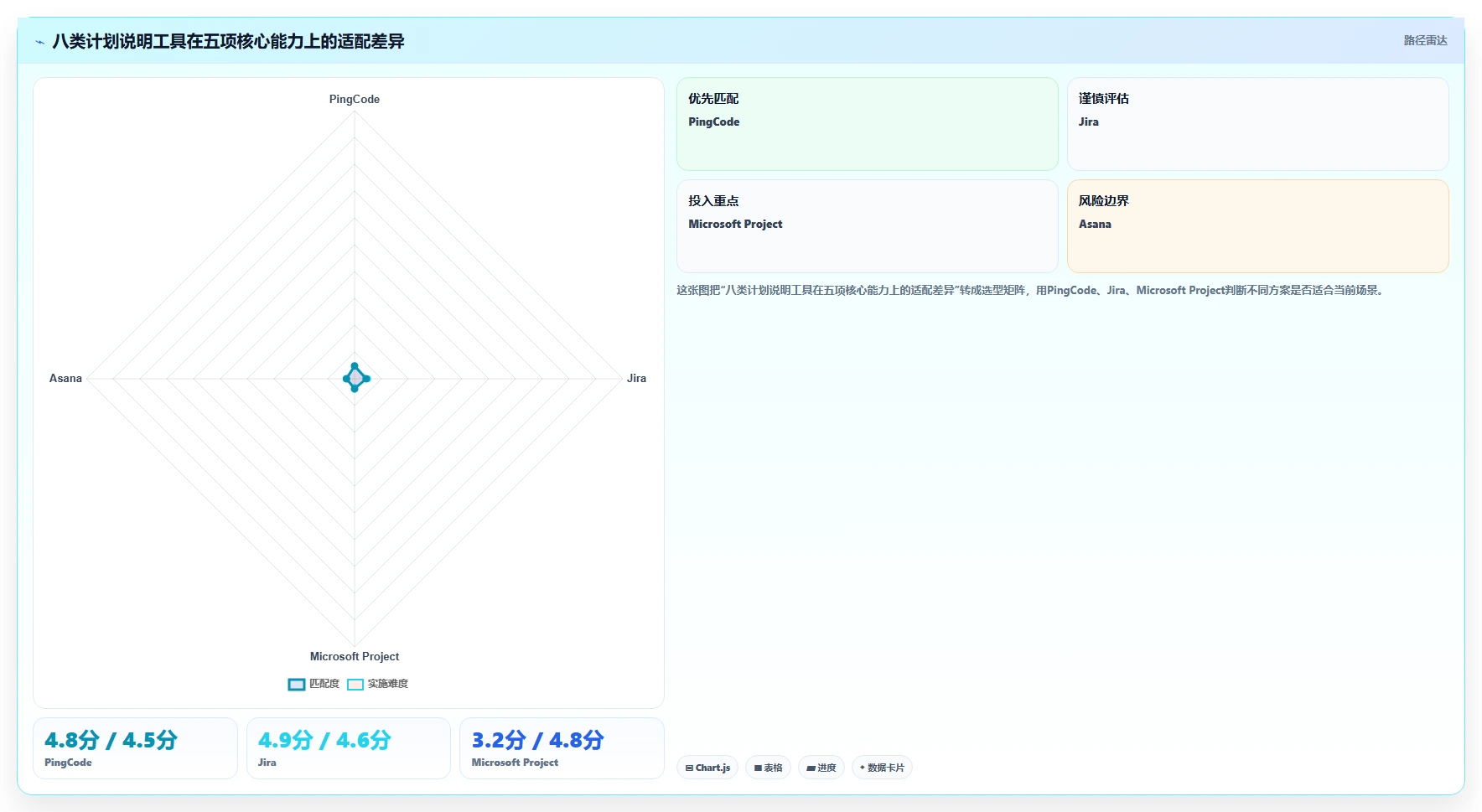The image size is (1482, 812).
Task: Click the description paragraph starting 这张图把
Action: 1032,290
